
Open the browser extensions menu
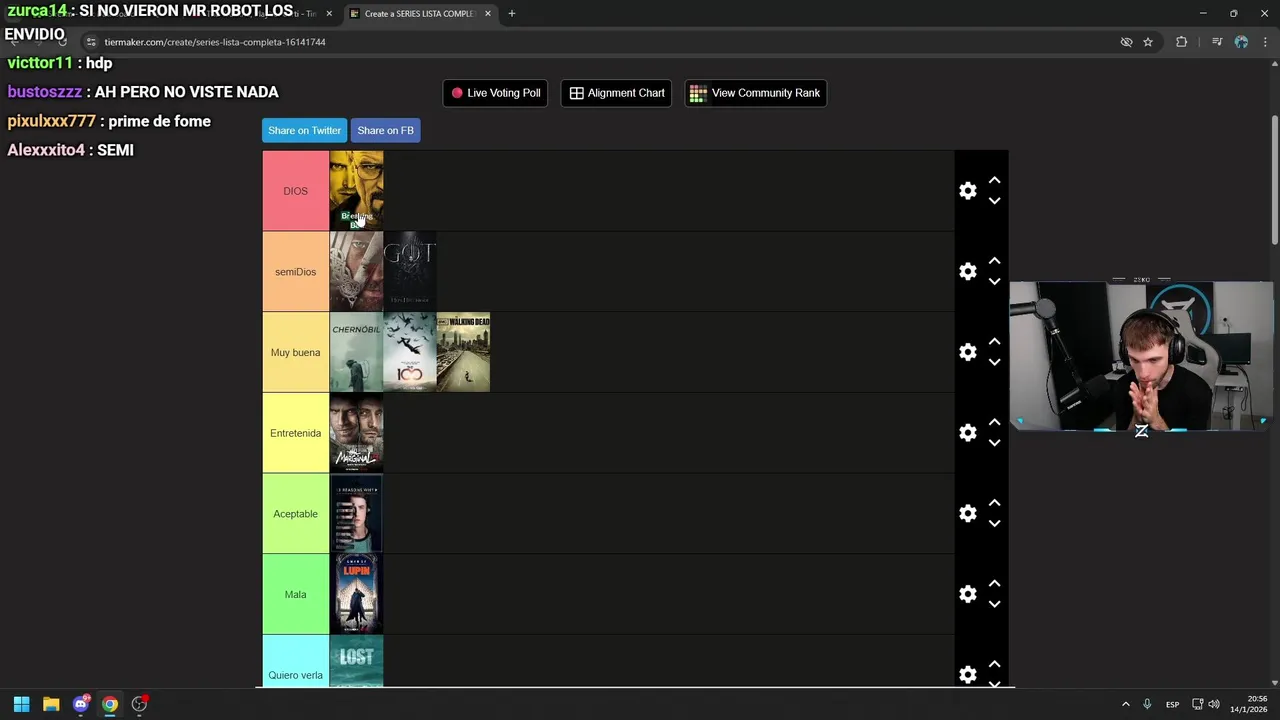(x=1181, y=42)
